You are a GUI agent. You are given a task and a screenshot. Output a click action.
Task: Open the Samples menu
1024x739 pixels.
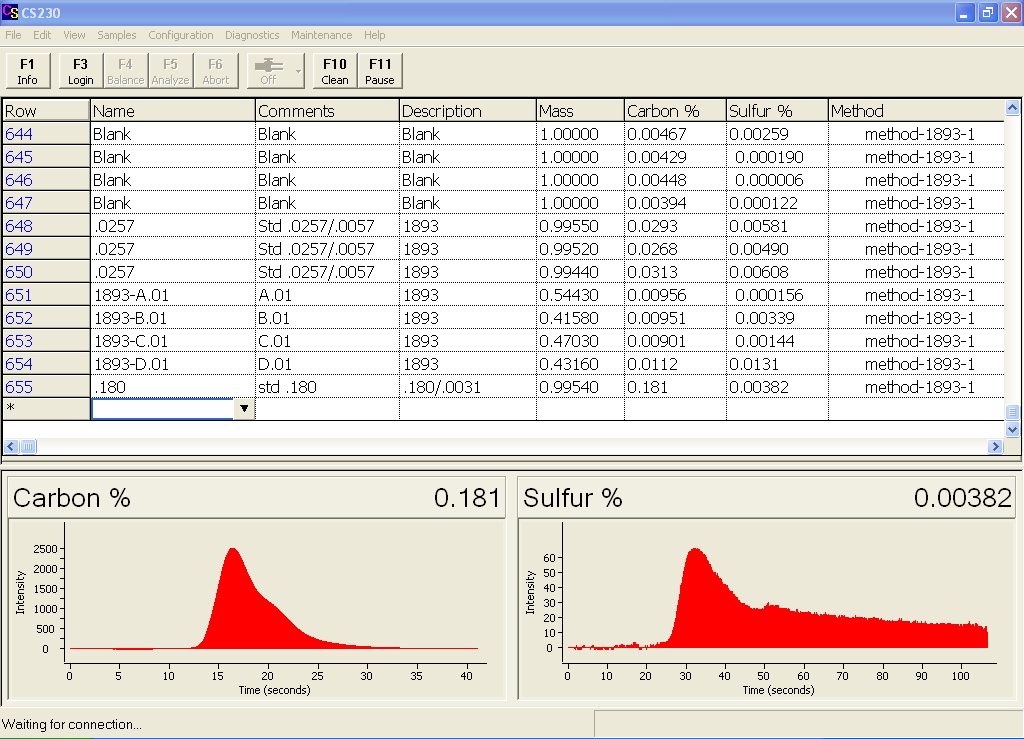pyautogui.click(x=116, y=35)
